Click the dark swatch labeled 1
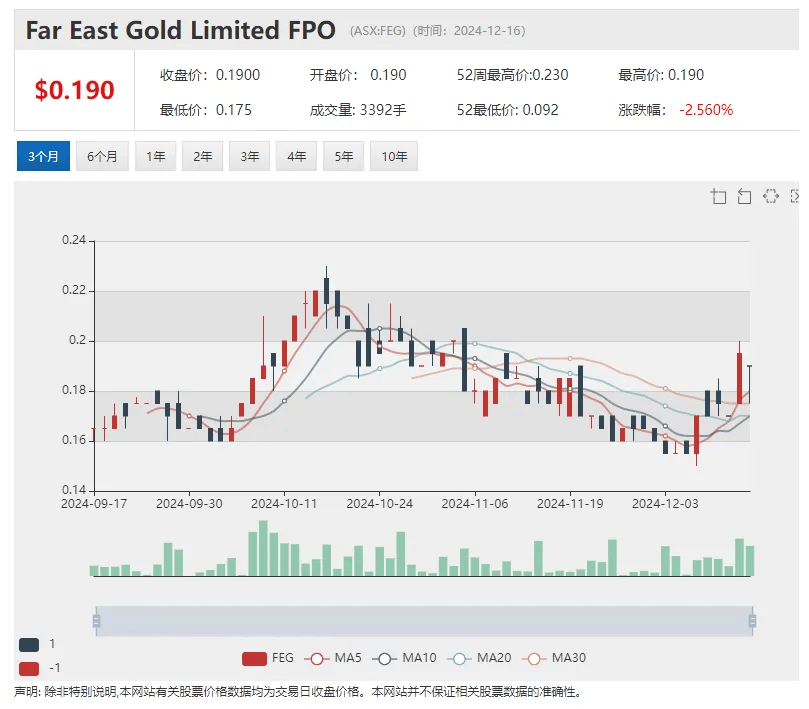Viewport: 809px width, 709px height. pyautogui.click(x=29, y=645)
